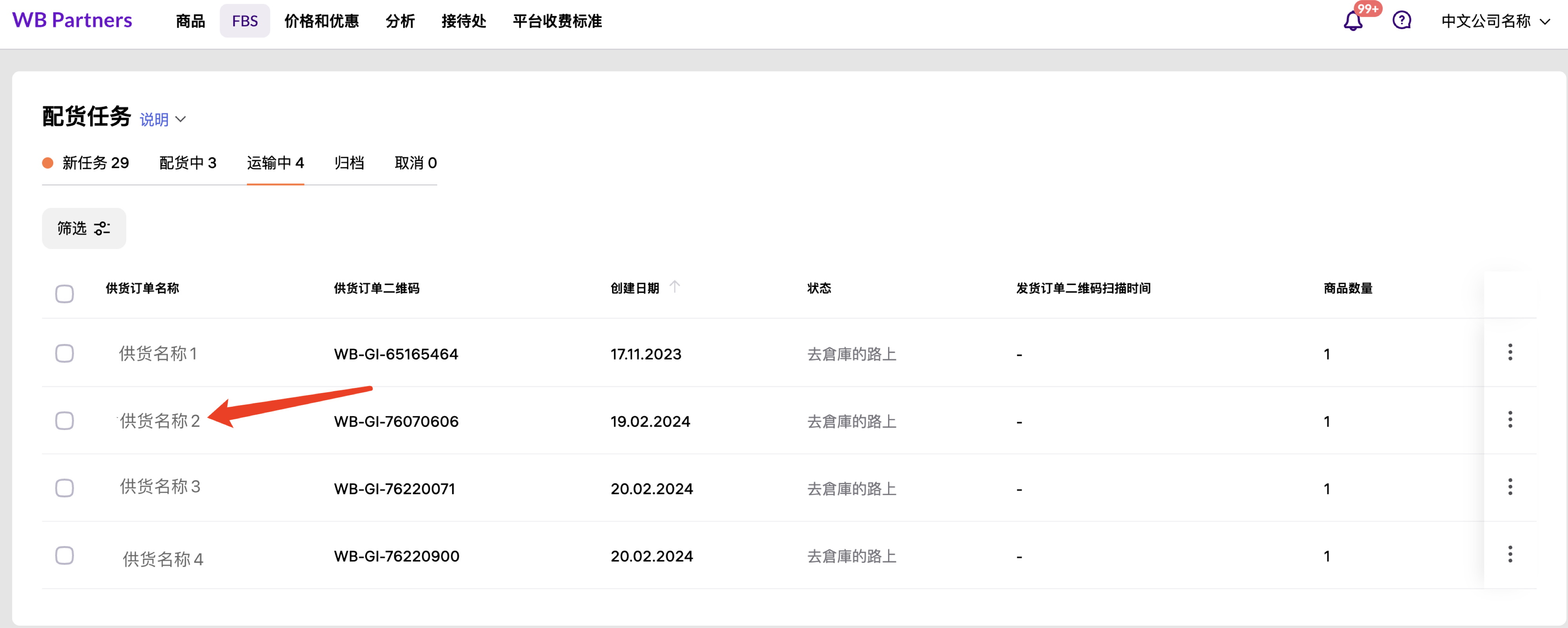Mark the checkbox for 供货名称4
The width and height of the screenshot is (1568, 628).
coord(65,555)
